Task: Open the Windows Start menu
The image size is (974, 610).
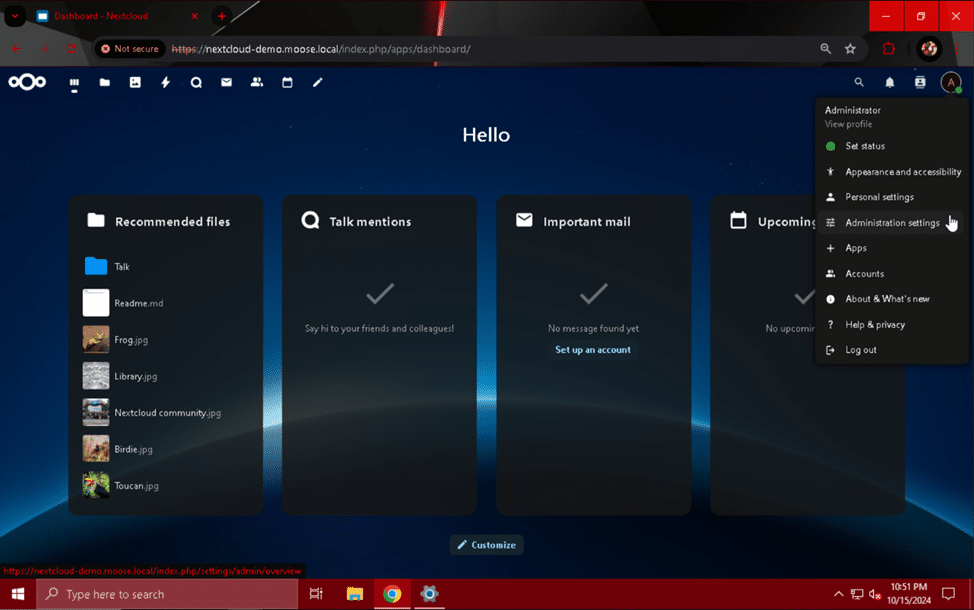Action: [x=18, y=594]
